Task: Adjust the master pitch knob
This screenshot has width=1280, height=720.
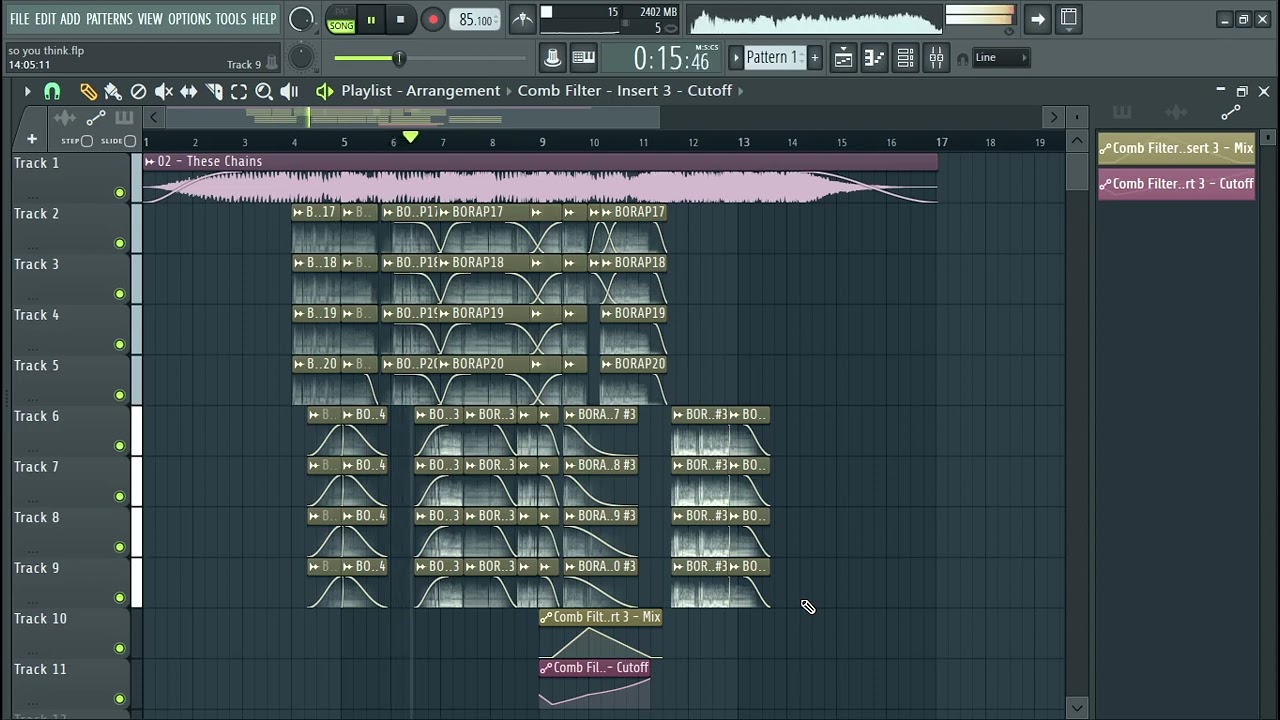Action: [x=301, y=58]
